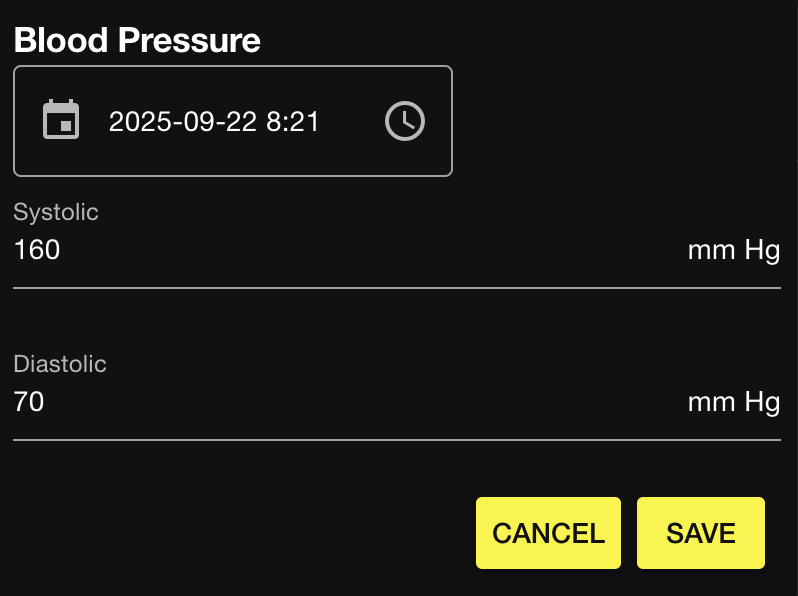This screenshot has width=798, height=596.
Task: Click the Blood Pressure heading
Action: [x=137, y=40]
